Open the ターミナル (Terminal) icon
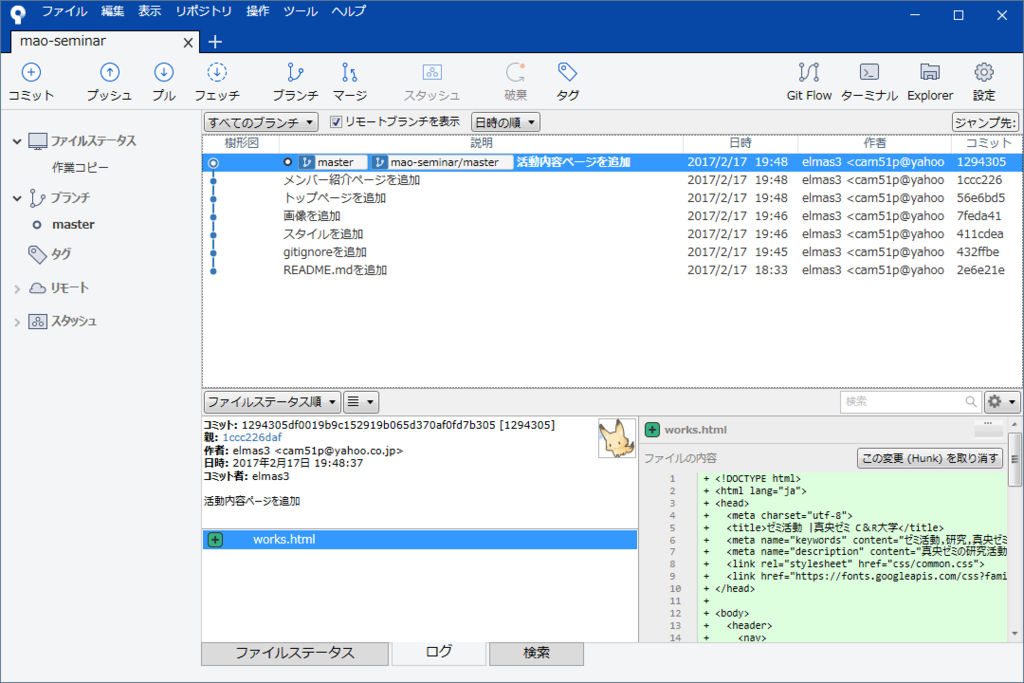Screen dimensions: 1024x683 [x=869, y=80]
